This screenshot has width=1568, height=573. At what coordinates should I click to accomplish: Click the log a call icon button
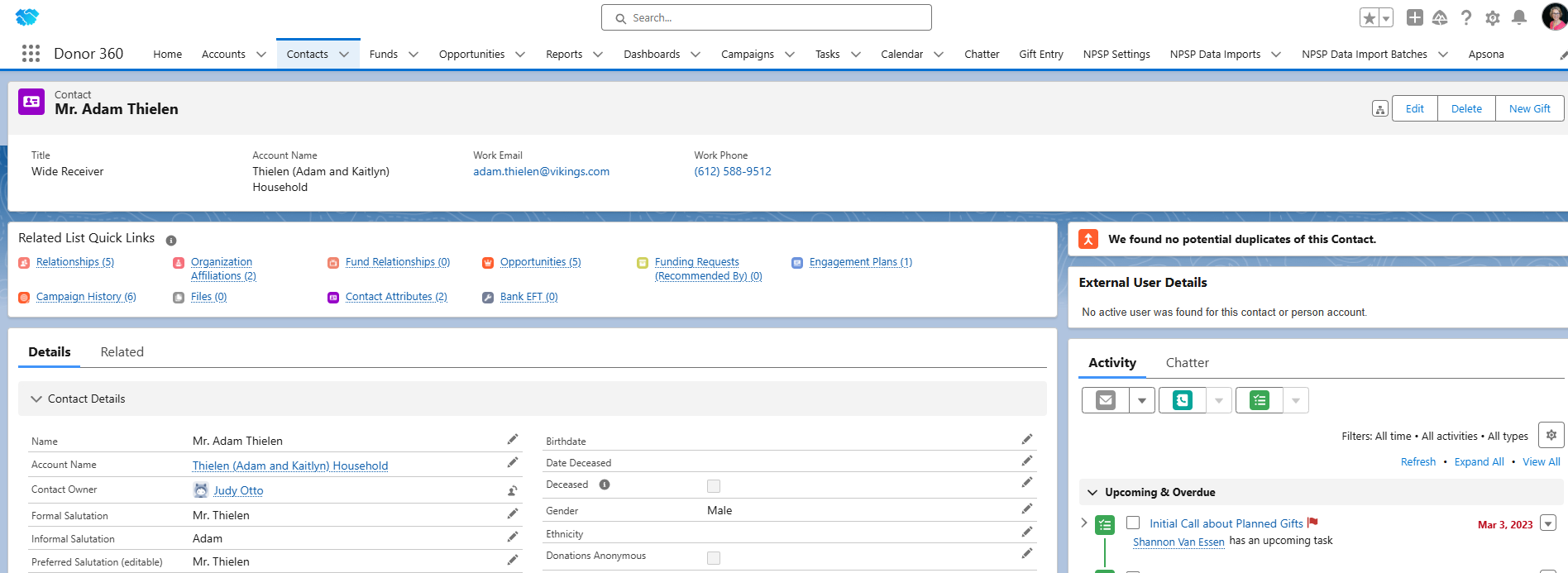(x=1183, y=400)
